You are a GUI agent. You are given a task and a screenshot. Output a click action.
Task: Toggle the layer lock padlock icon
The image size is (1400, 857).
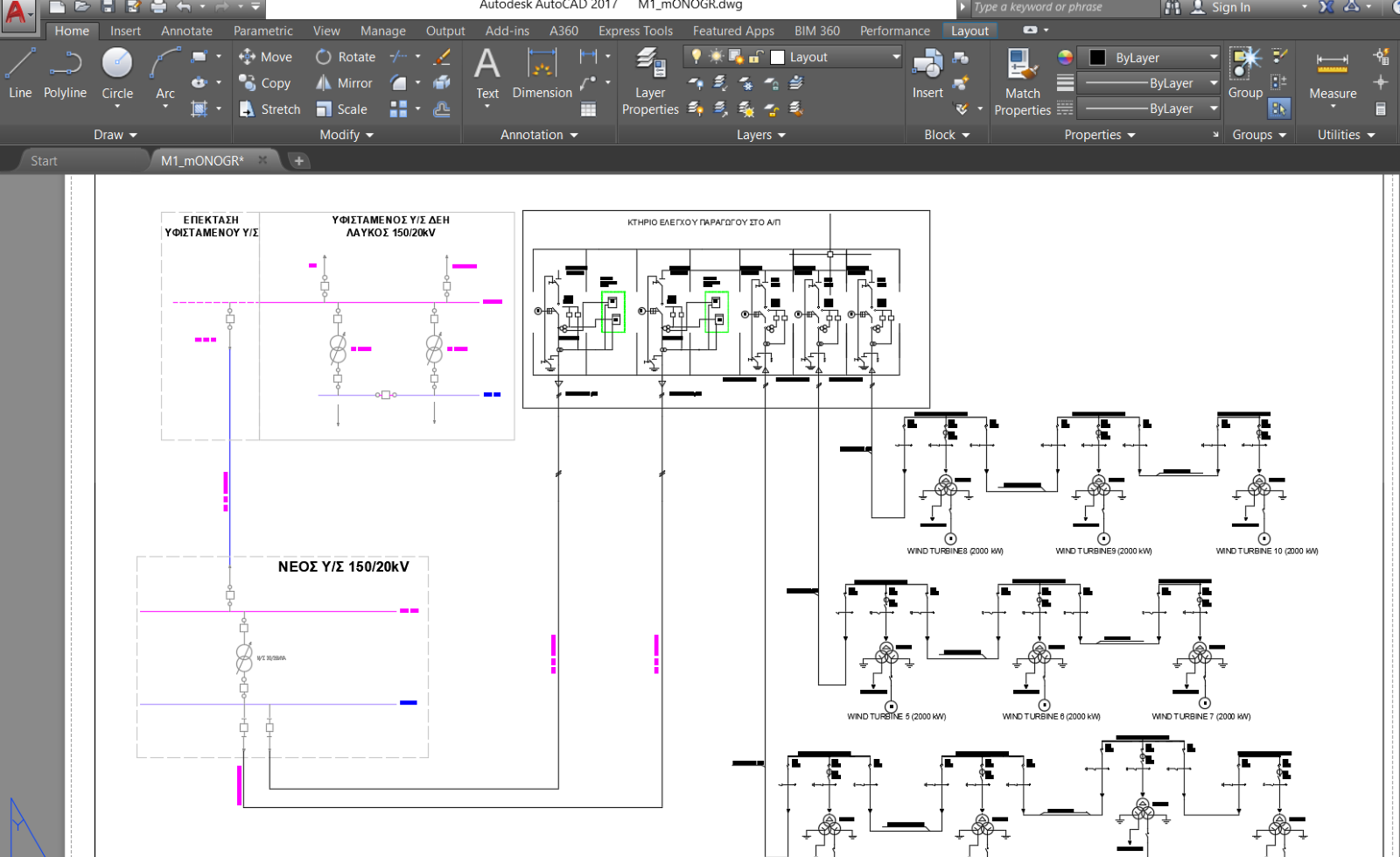point(756,57)
